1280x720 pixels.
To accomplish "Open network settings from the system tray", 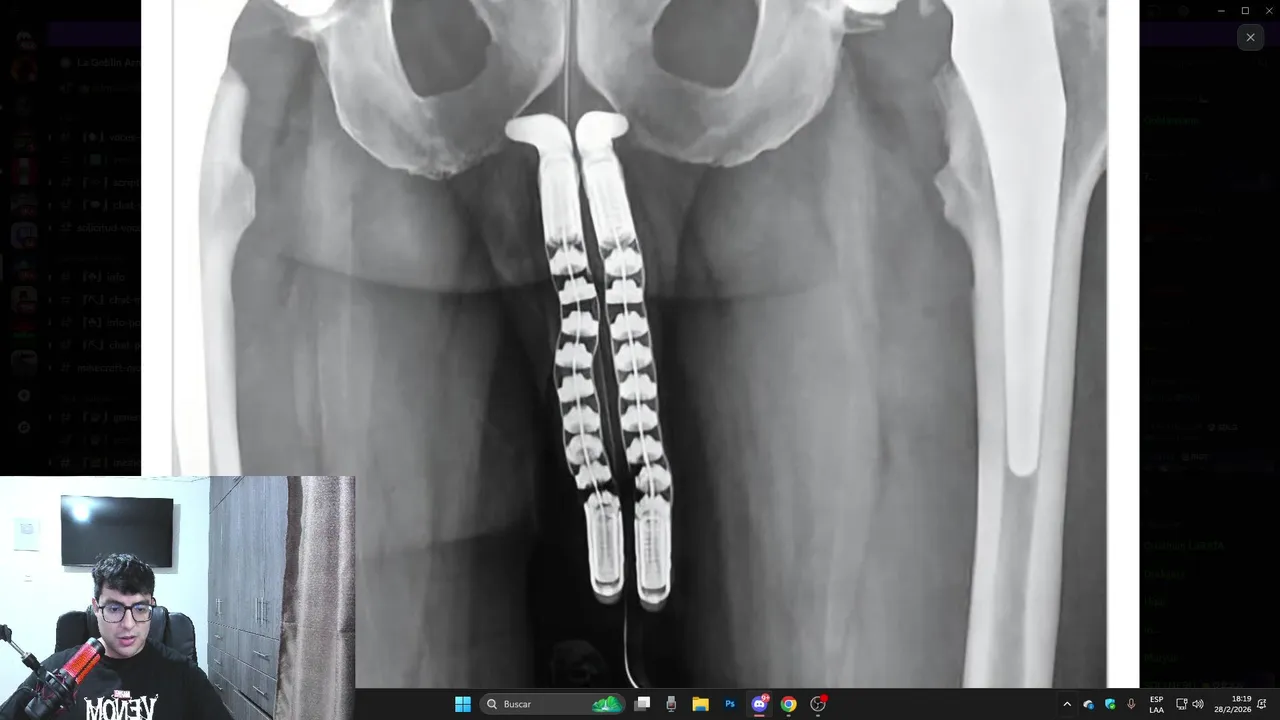I will (1181, 704).
